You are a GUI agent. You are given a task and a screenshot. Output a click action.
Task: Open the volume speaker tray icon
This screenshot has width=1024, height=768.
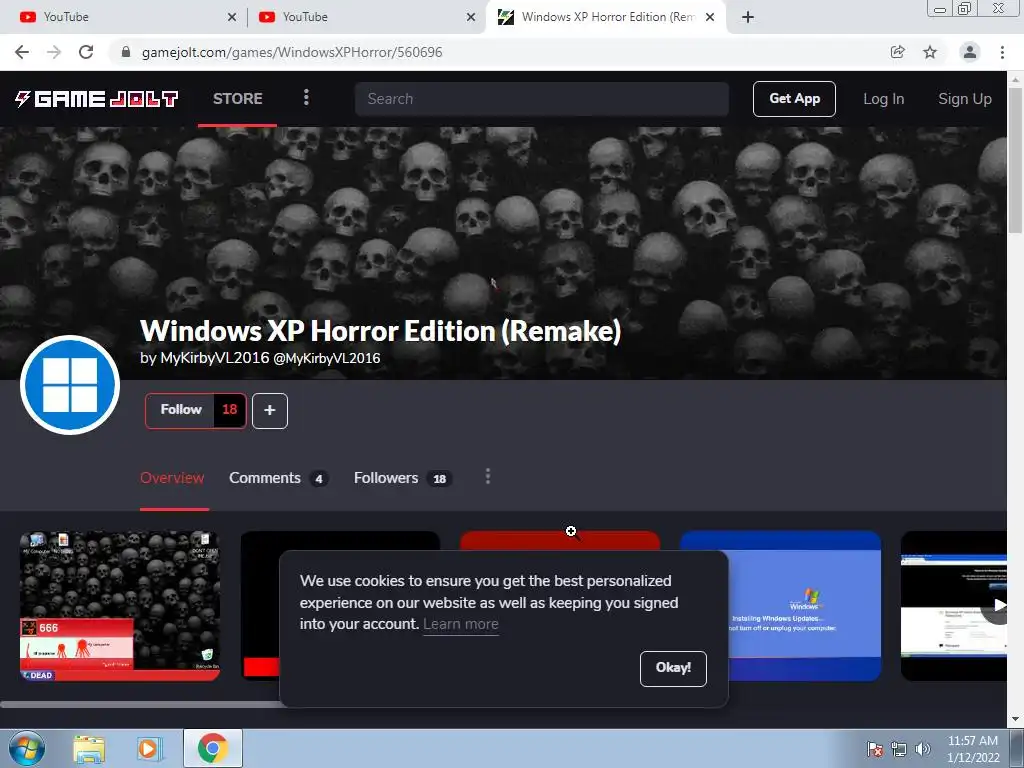[x=923, y=749]
